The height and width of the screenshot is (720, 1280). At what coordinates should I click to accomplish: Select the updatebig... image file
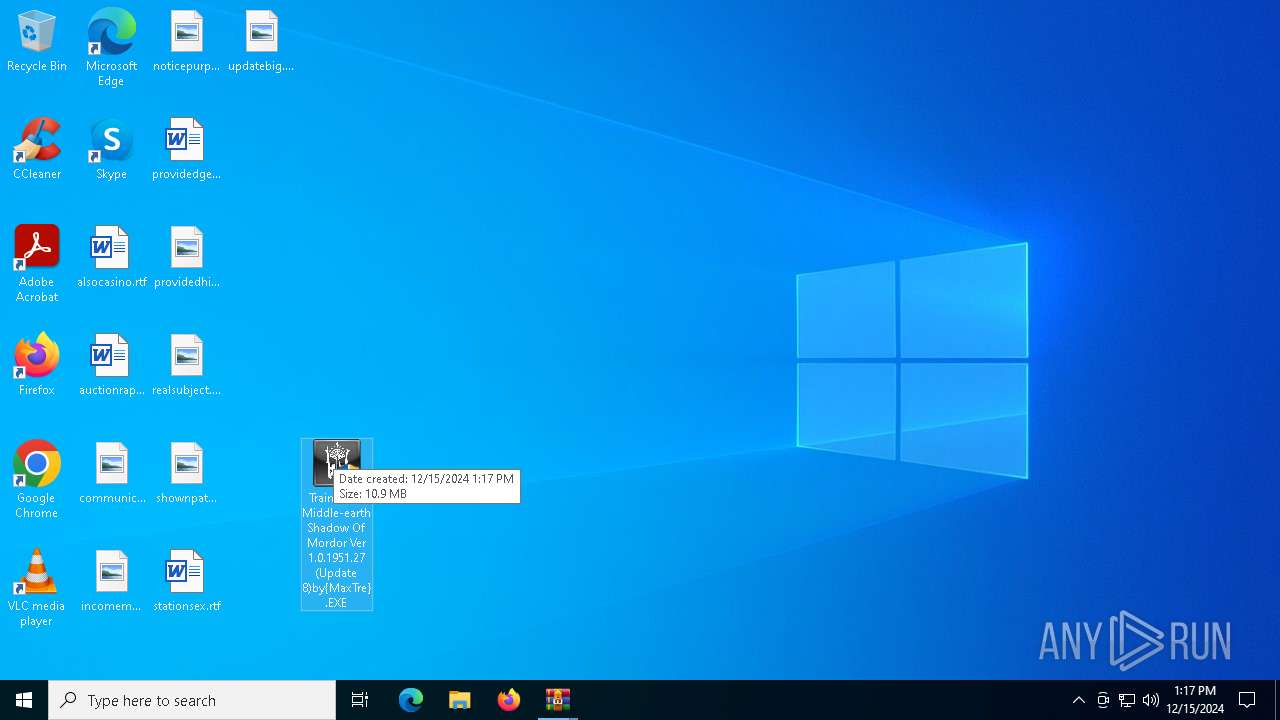[261, 42]
